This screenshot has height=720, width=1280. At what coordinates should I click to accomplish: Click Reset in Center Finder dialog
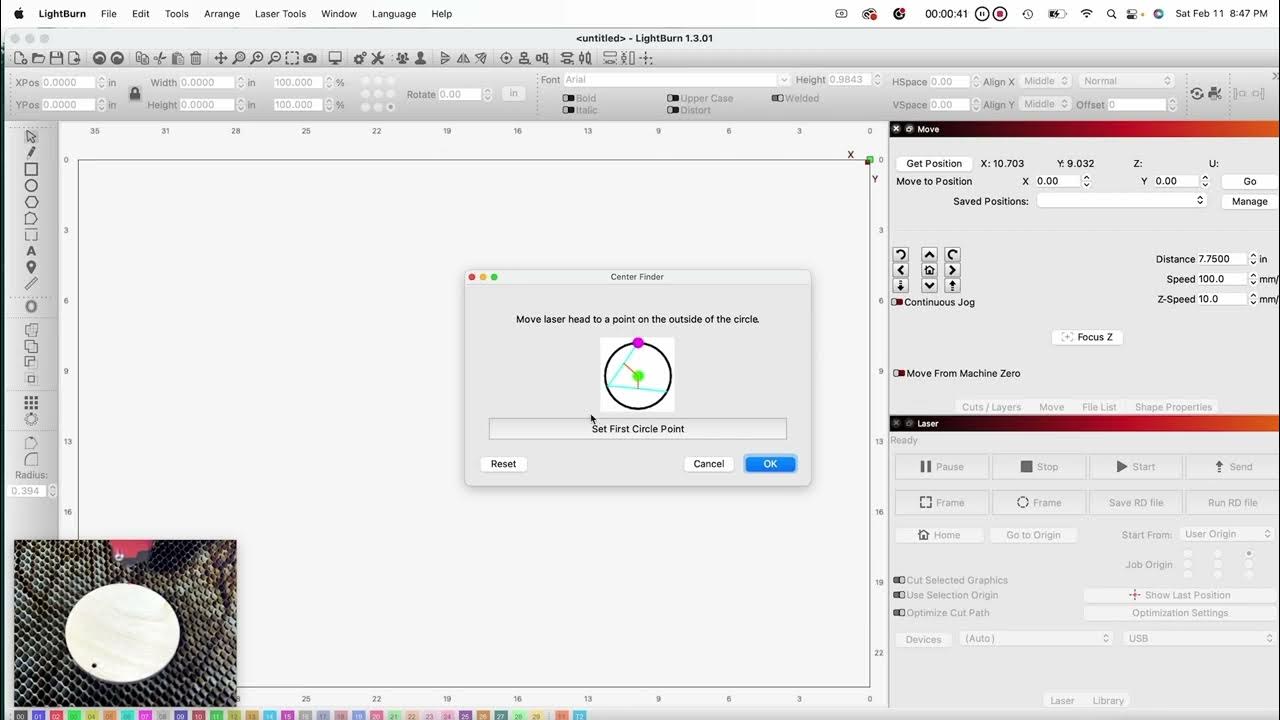pyautogui.click(x=504, y=464)
